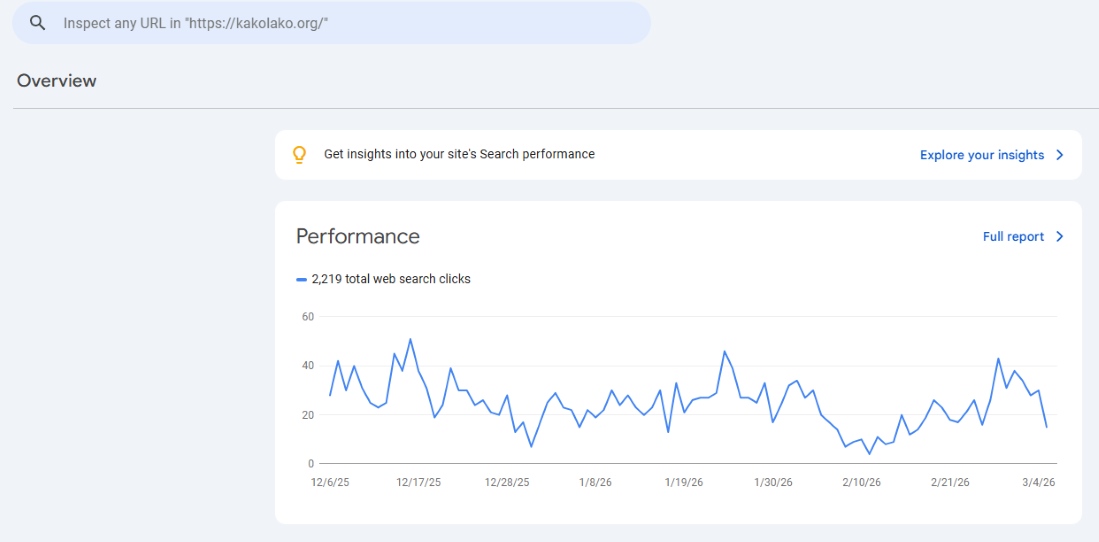This screenshot has height=542, width=1099.
Task: Click the 12/17/25 axis date label
Action: 418,482
